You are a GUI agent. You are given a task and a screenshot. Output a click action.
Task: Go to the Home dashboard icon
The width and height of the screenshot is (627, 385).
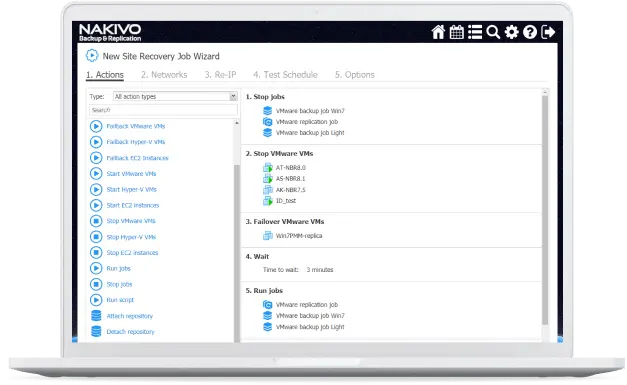[438, 32]
